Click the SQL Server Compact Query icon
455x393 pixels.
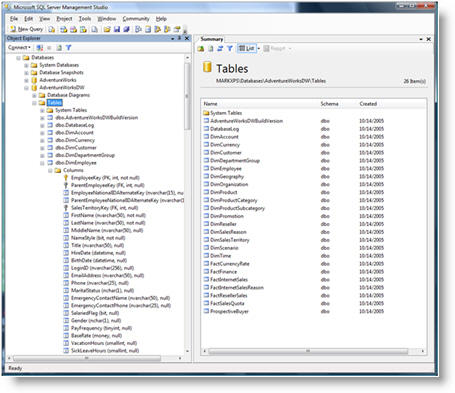95,29
